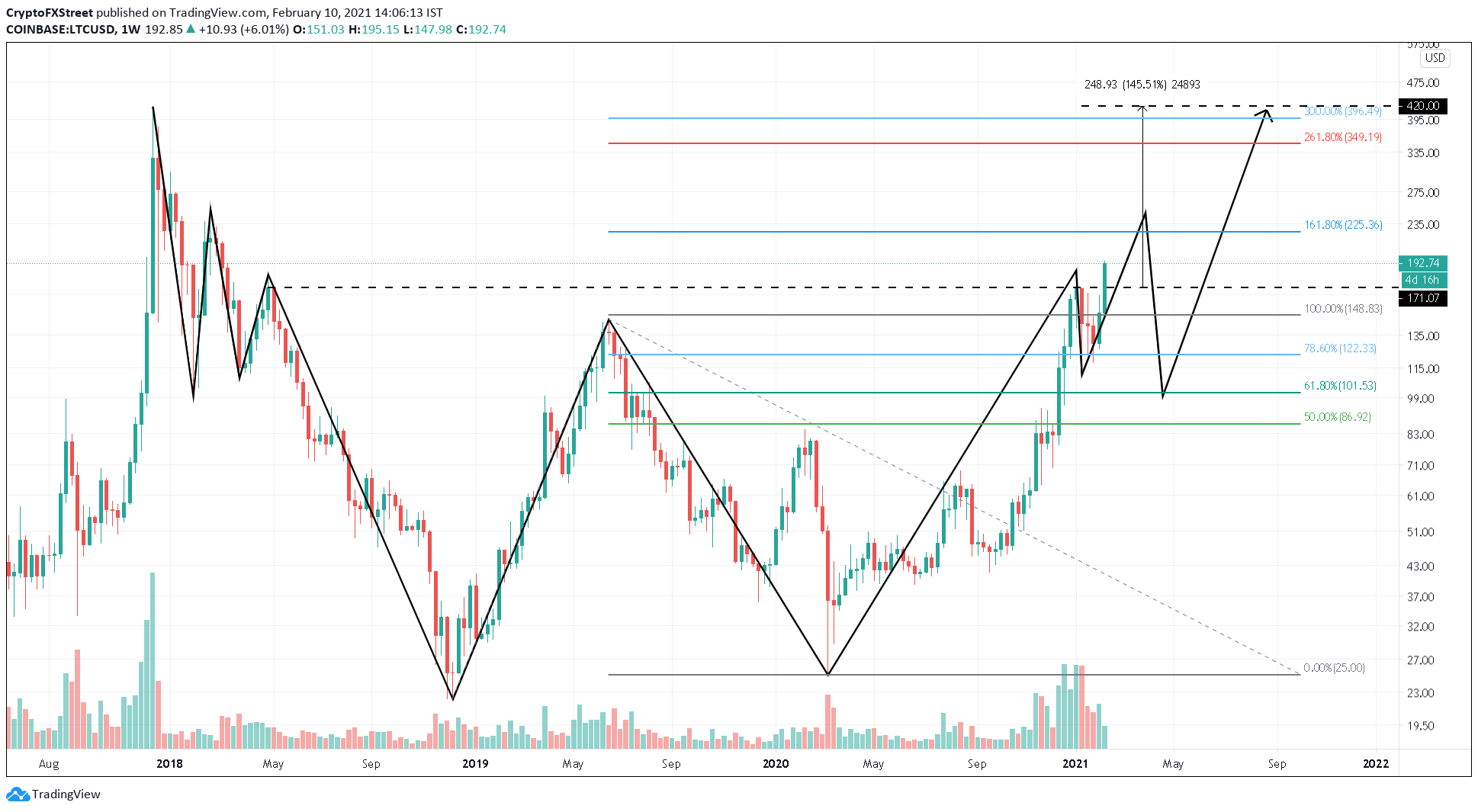Image resolution: width=1478 pixels, height=812 pixels.
Task: Click the 61.80% (101.53) Fibonacci label
Action: click(1340, 386)
